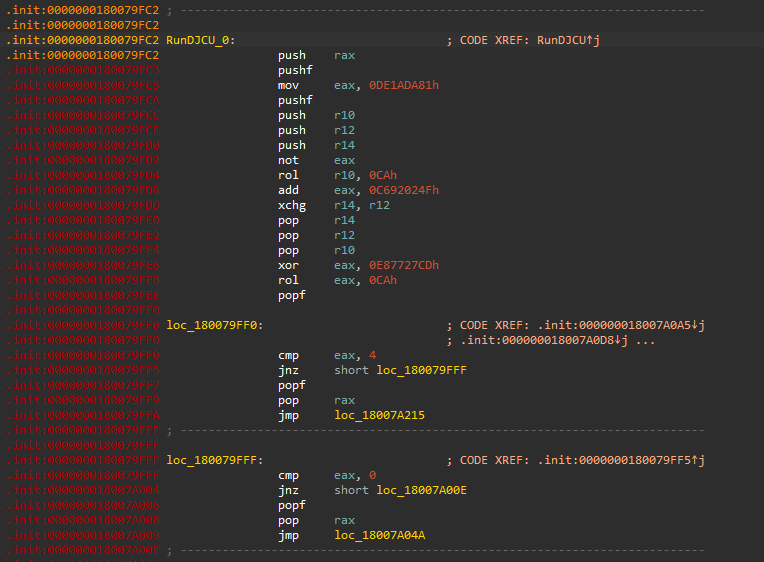Select the 'pop r14' instruction
Screen dimensions: 764x562
316,220
